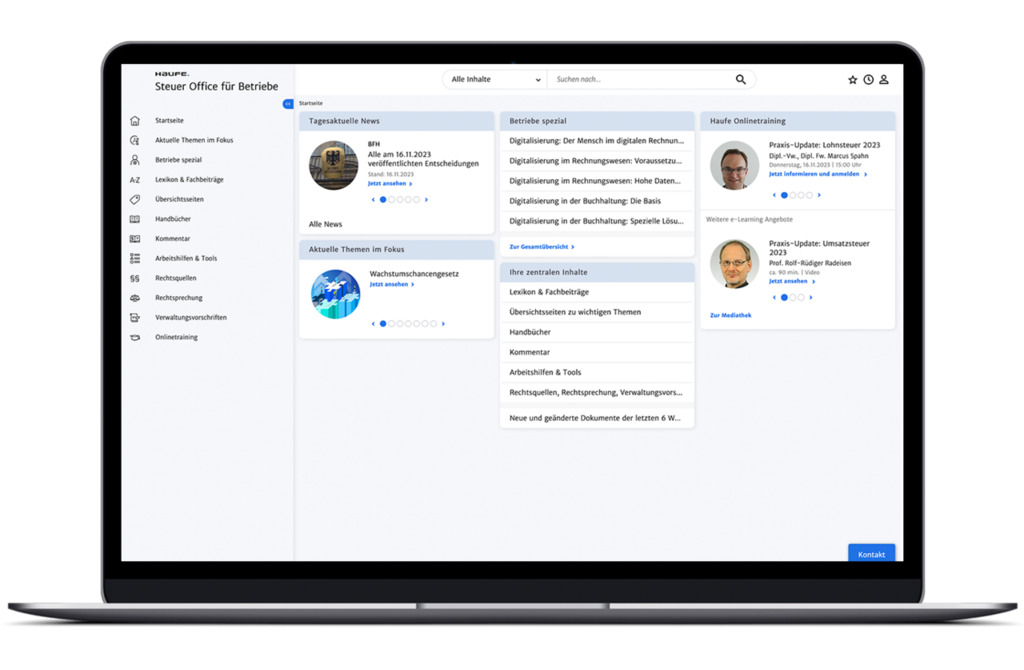Go to previous slide in Aktuelle Themen im Fokus
The width and height of the screenshot is (1024, 670).
(373, 324)
